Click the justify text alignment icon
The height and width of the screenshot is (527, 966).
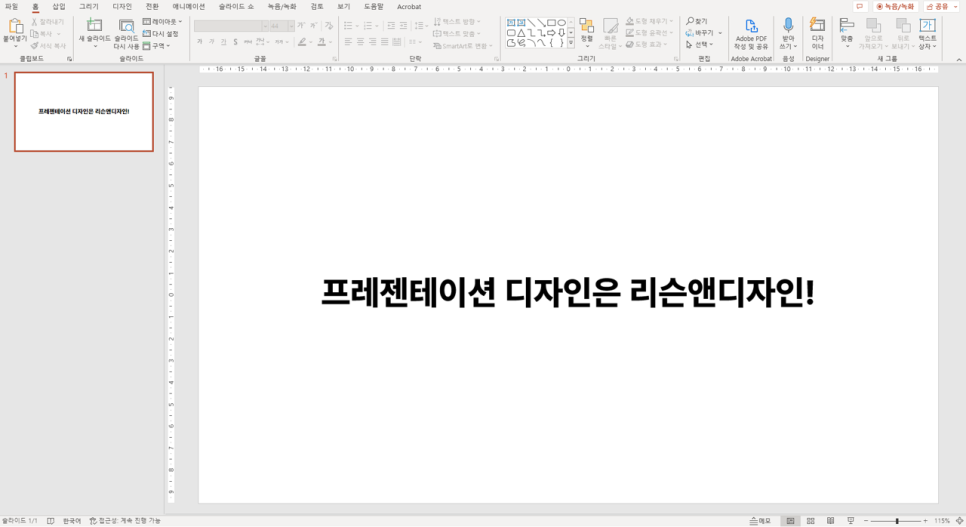tap(384, 42)
